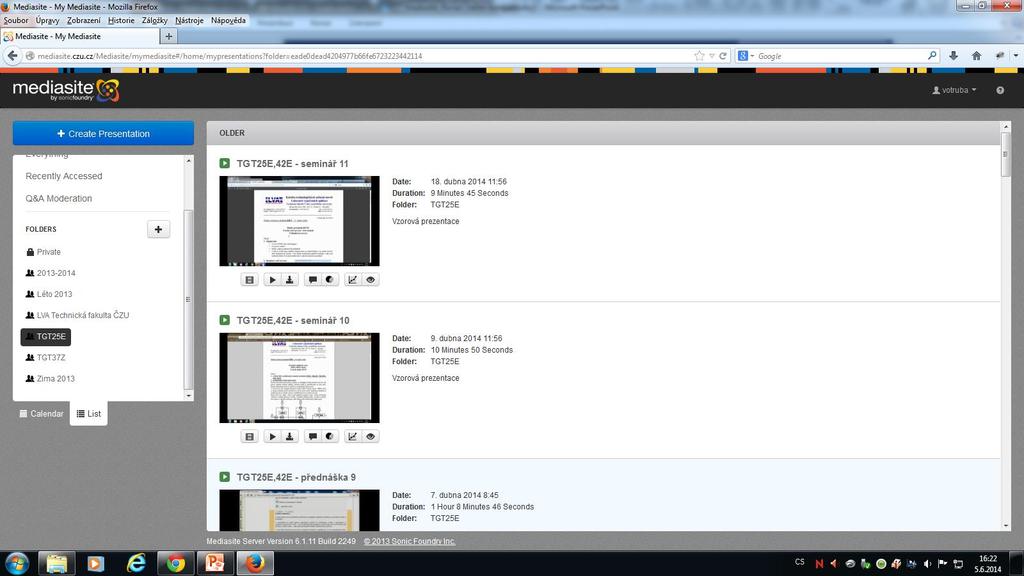
Task: Select the TGT25E folder
Action: tap(46, 336)
